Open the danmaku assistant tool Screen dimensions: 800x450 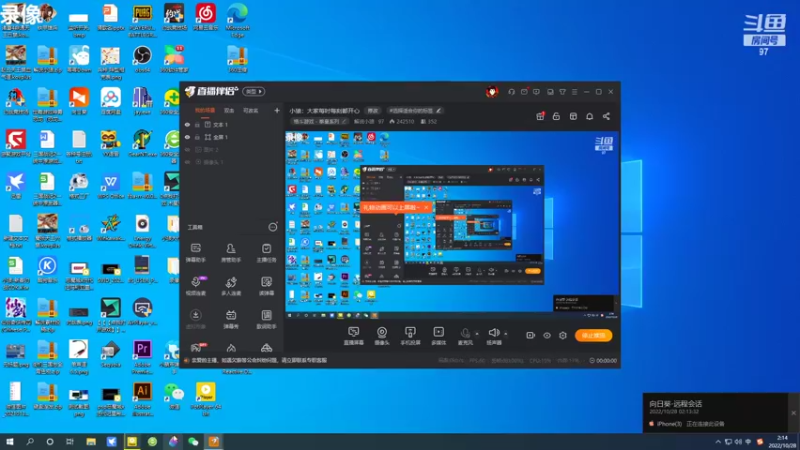pos(196,253)
